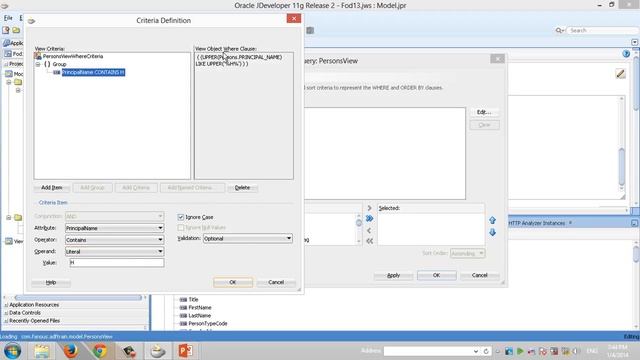Open Firefox from taskbar
Image resolution: width=640 pixels, height=360 pixels.
pyautogui.click(x=70, y=351)
